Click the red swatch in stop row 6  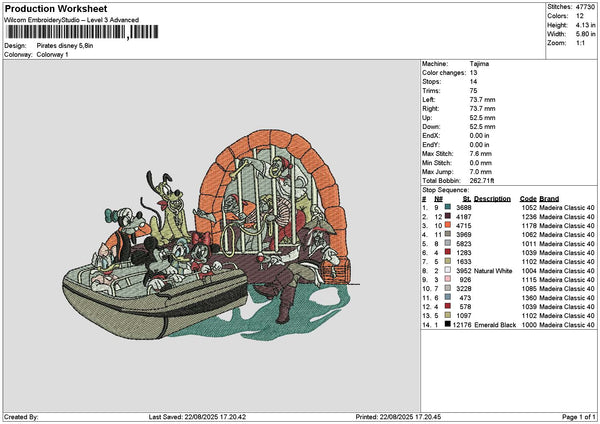tap(447, 252)
